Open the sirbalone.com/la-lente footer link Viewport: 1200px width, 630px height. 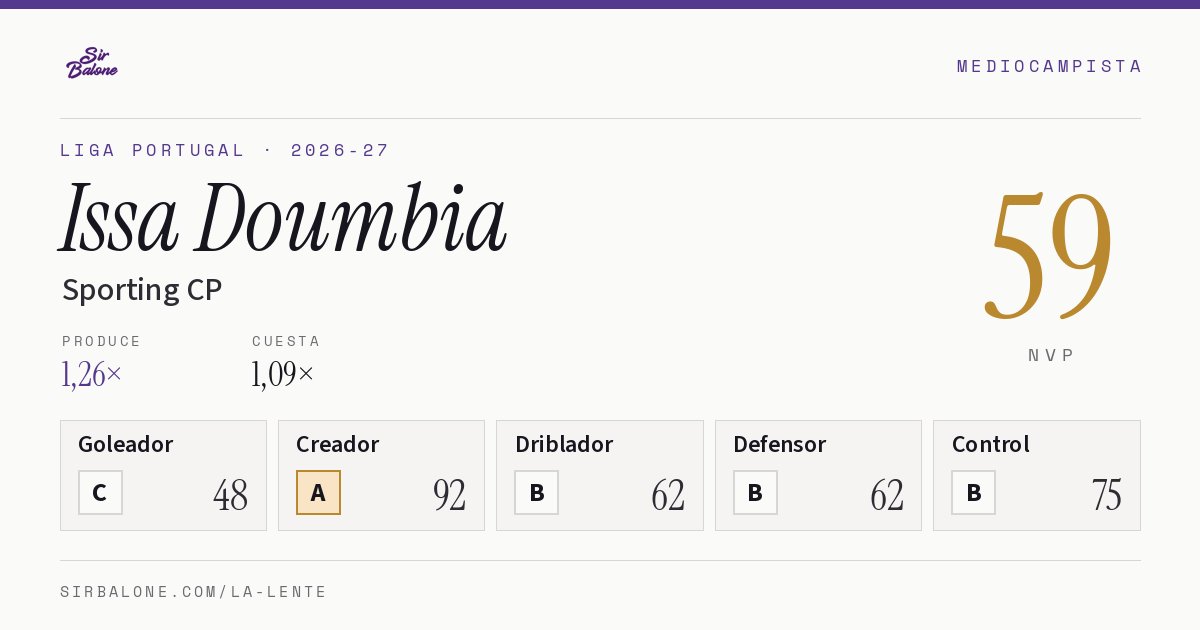(194, 592)
